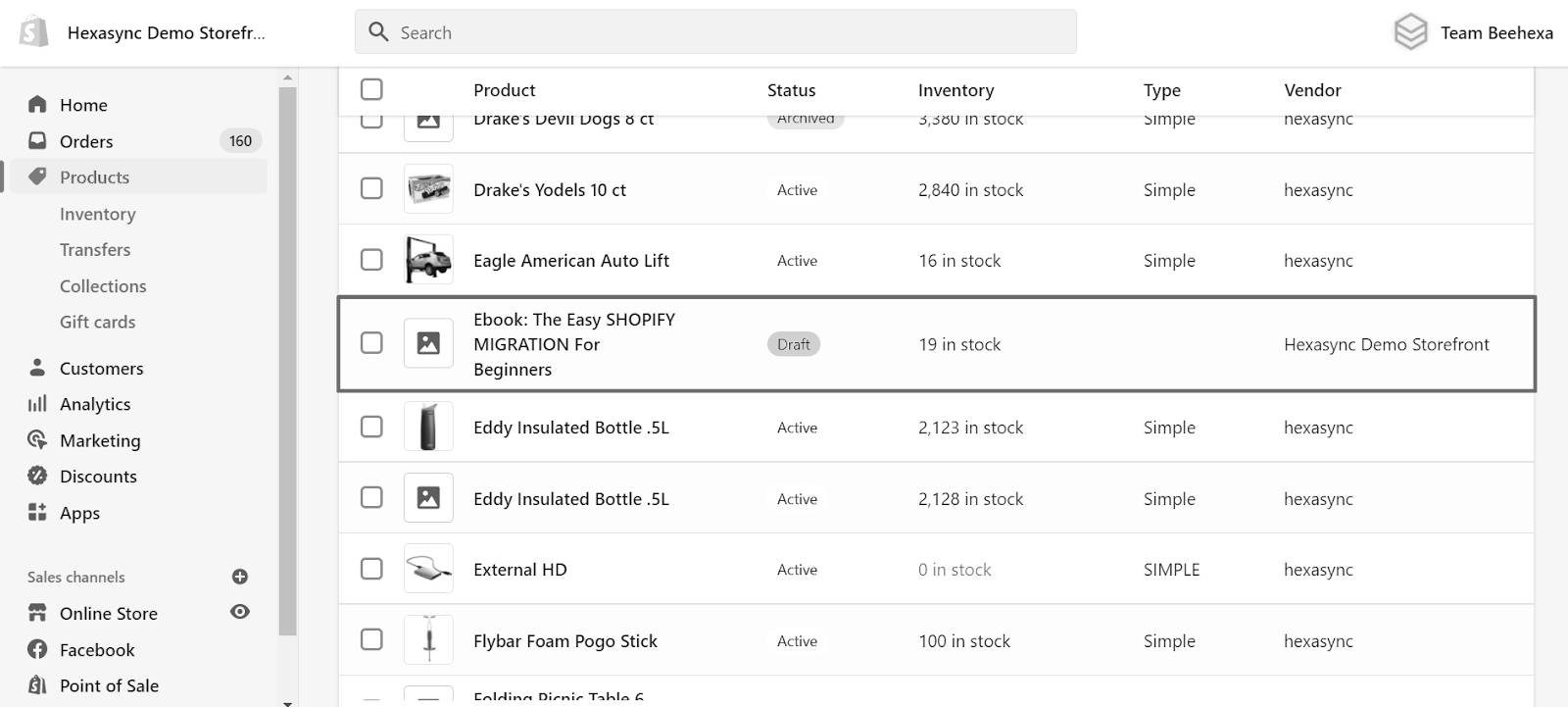Image resolution: width=1568 pixels, height=707 pixels.
Task: Click '16 in stock' for Eagle Lift
Action: [x=959, y=261]
